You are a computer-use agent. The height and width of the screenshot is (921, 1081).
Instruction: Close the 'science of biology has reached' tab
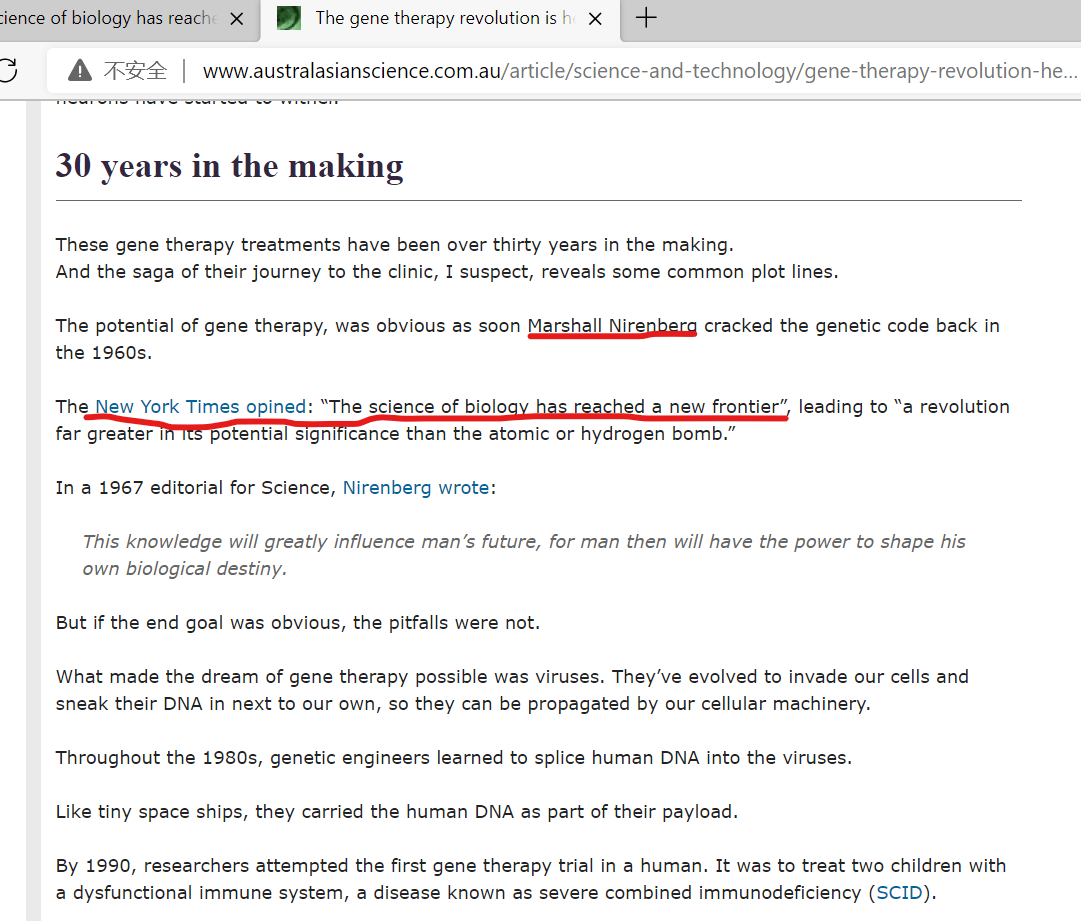pyautogui.click(x=236, y=19)
